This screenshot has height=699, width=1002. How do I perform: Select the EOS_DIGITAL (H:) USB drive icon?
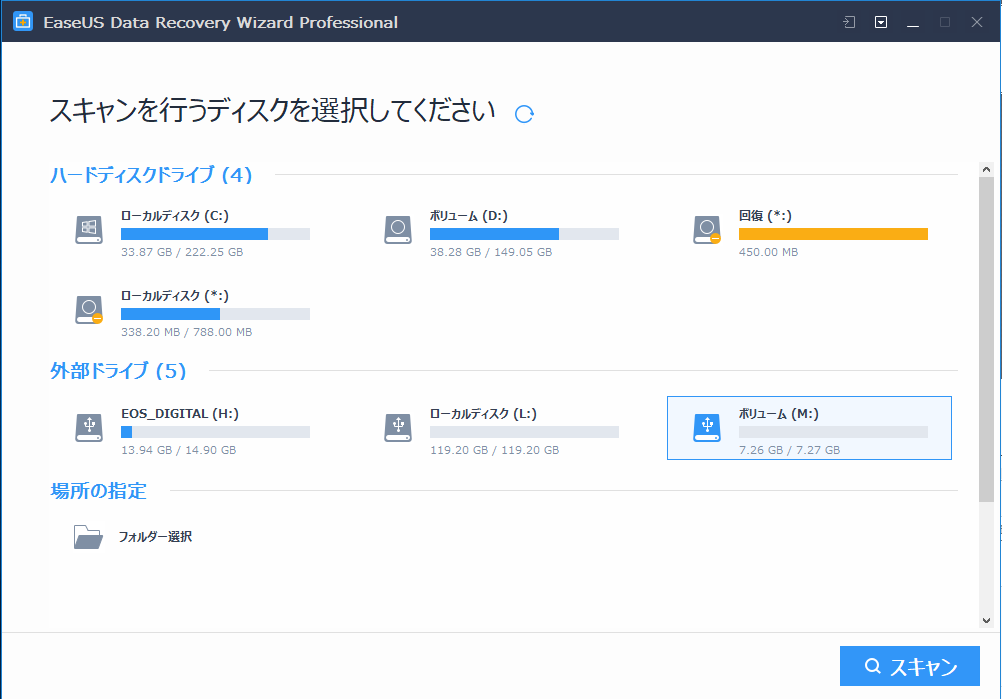tap(89, 427)
